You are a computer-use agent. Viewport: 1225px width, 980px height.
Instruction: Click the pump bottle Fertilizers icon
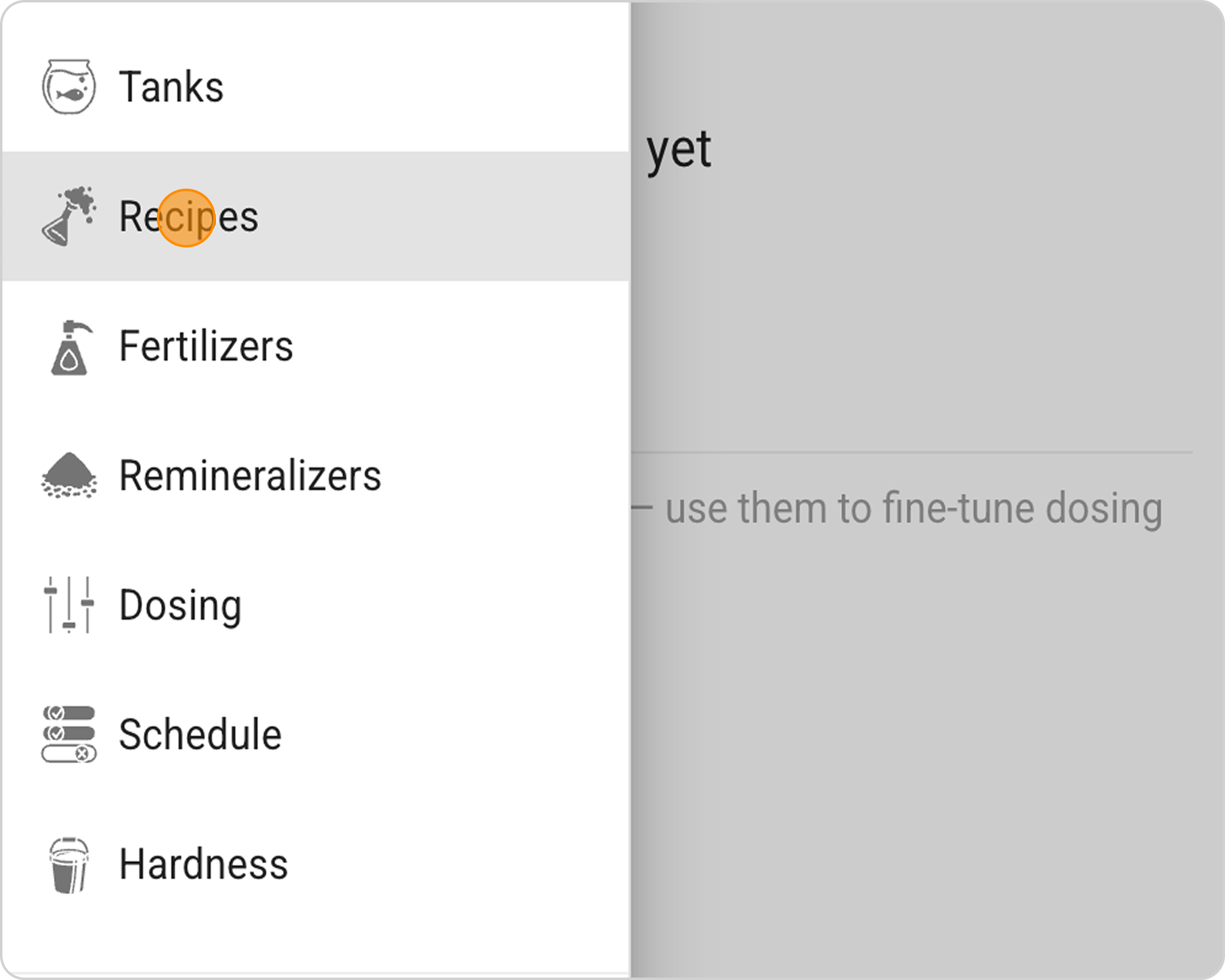[x=70, y=347]
